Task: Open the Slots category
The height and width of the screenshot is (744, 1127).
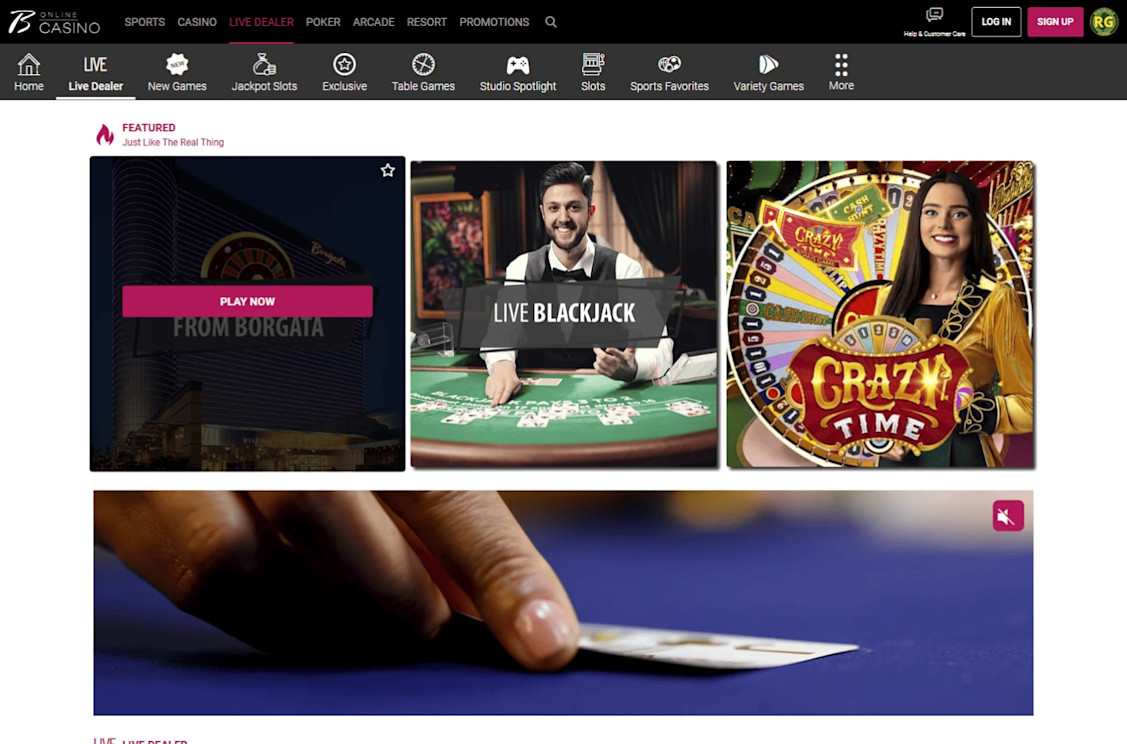Action: pyautogui.click(x=593, y=73)
